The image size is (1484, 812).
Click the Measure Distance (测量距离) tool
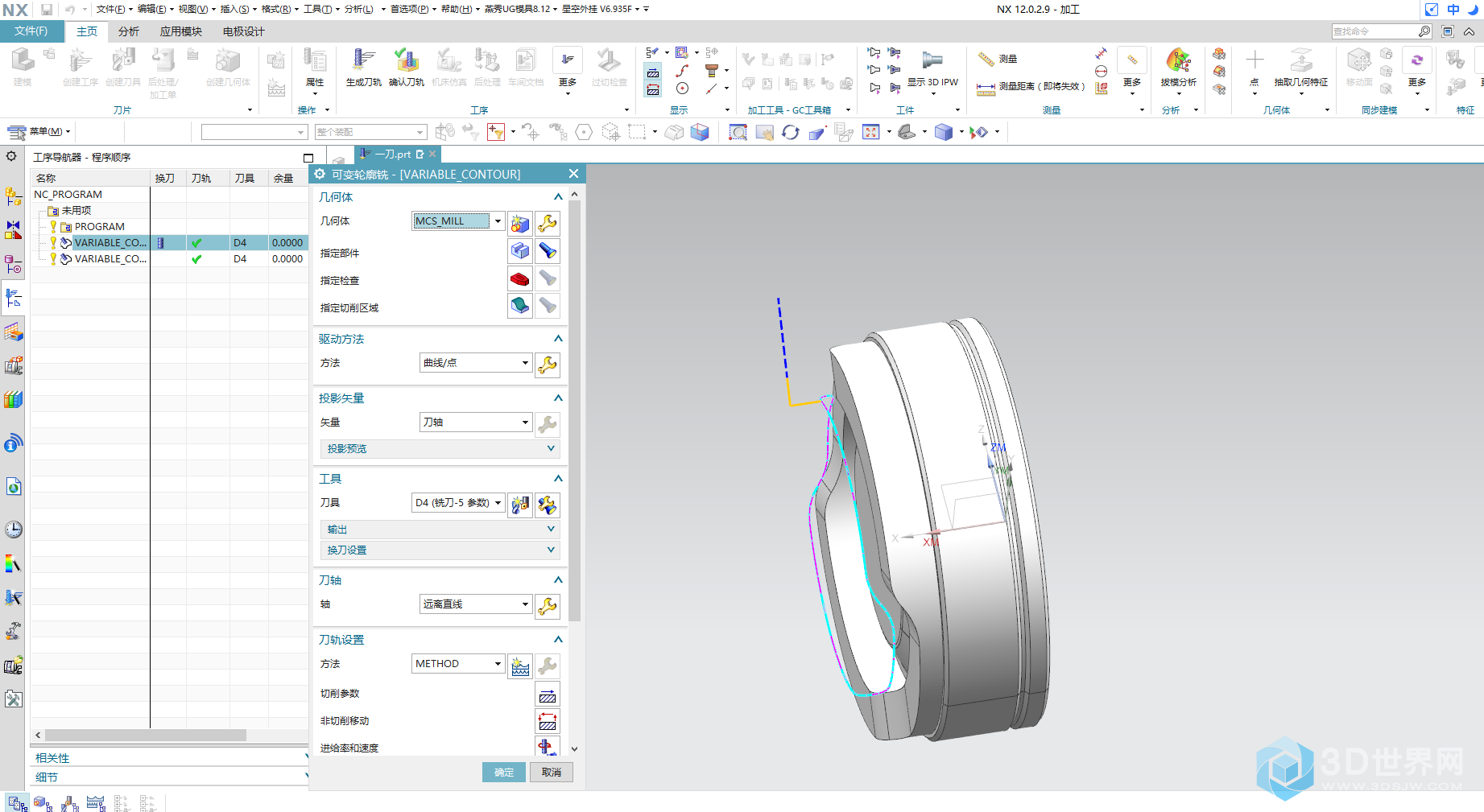click(x=1031, y=86)
